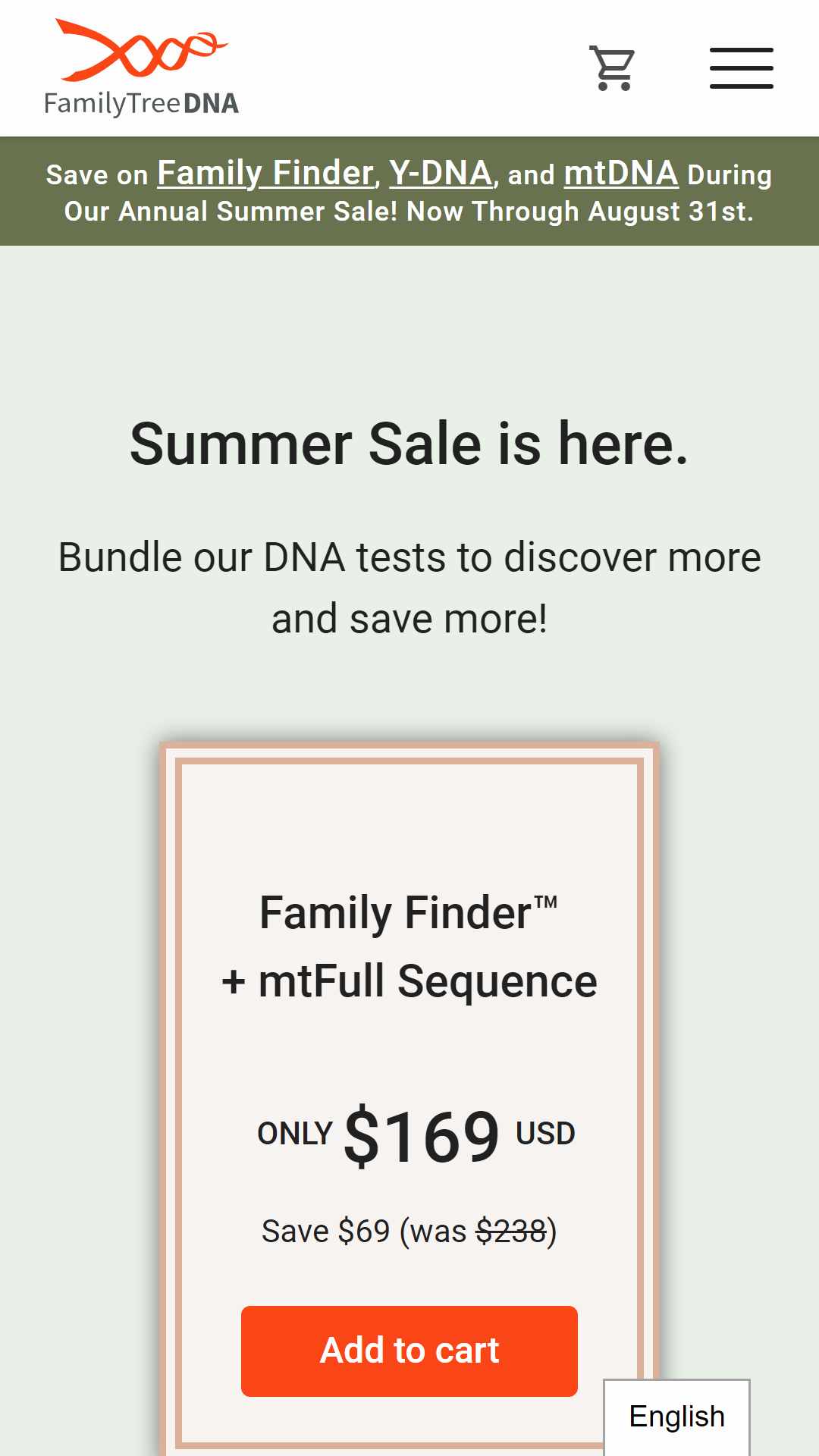Click the FamilyTreeDNA wordmark text
Viewport: 819px width, 1456px height.
point(141,103)
